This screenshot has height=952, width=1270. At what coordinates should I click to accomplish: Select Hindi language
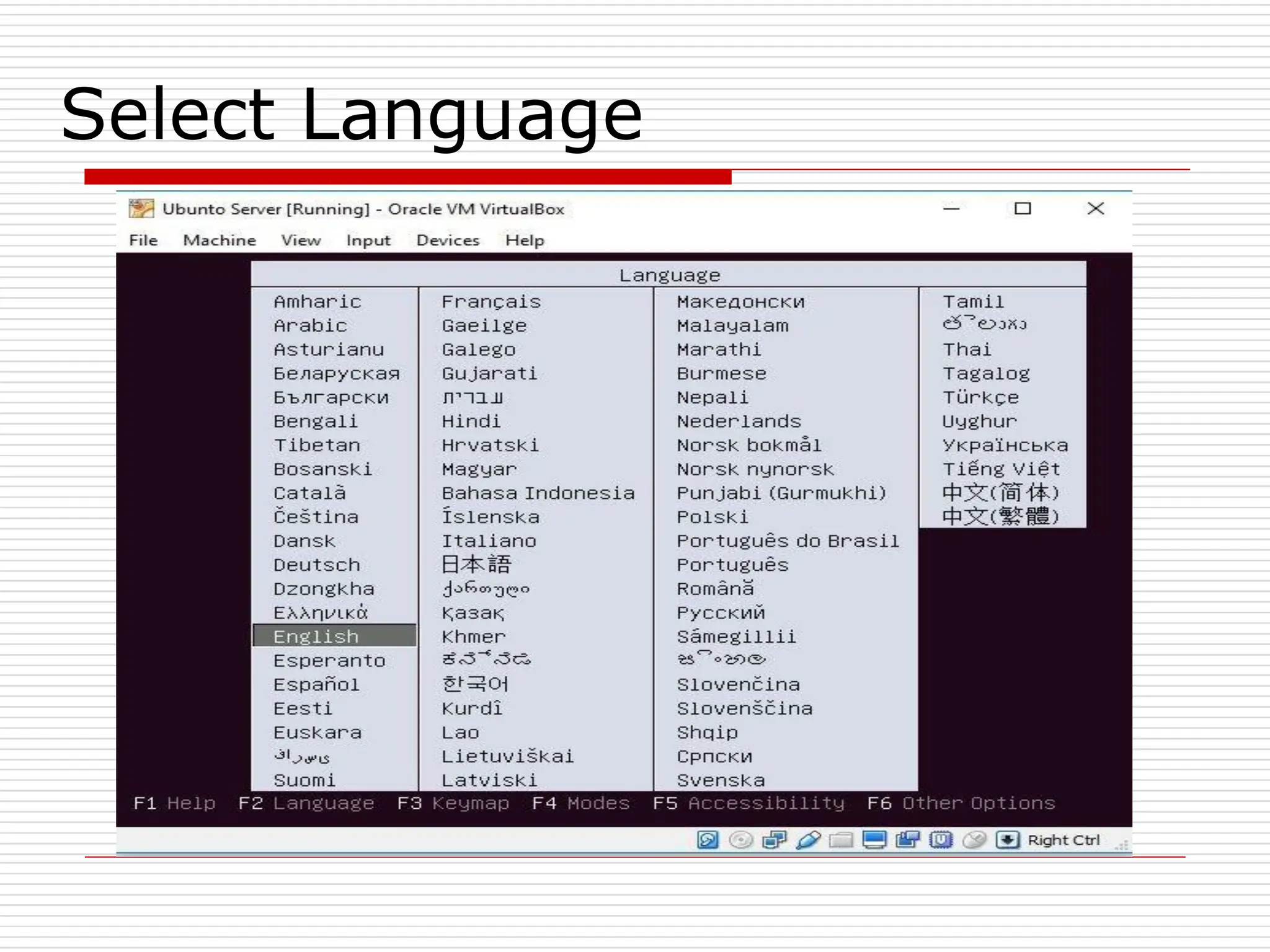click(471, 421)
